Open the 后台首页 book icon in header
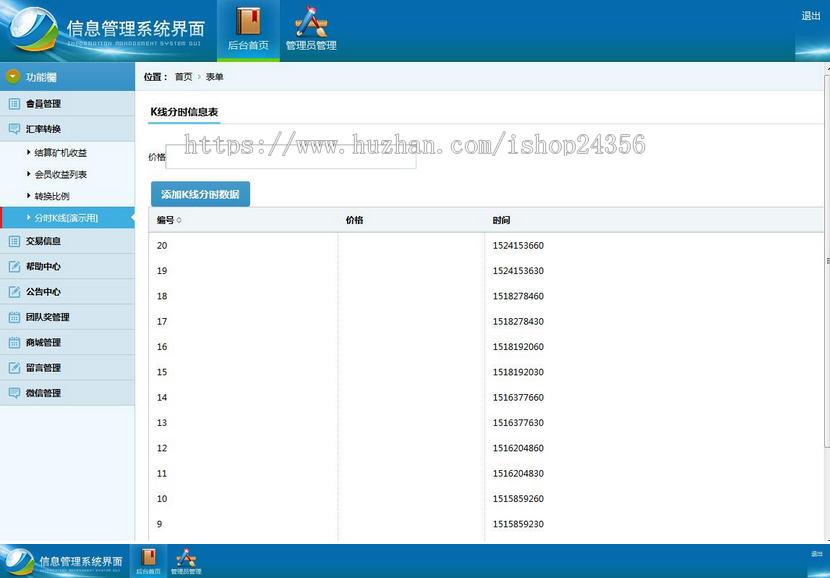Screen dimensions: 830x578 (248, 21)
